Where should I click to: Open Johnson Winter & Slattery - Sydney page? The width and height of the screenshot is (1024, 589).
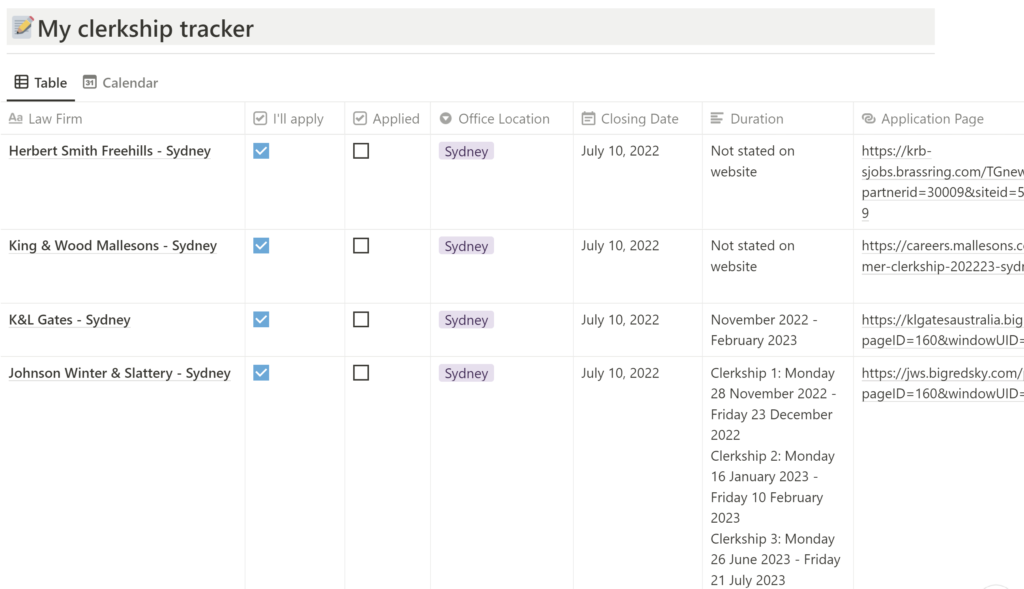tap(120, 373)
